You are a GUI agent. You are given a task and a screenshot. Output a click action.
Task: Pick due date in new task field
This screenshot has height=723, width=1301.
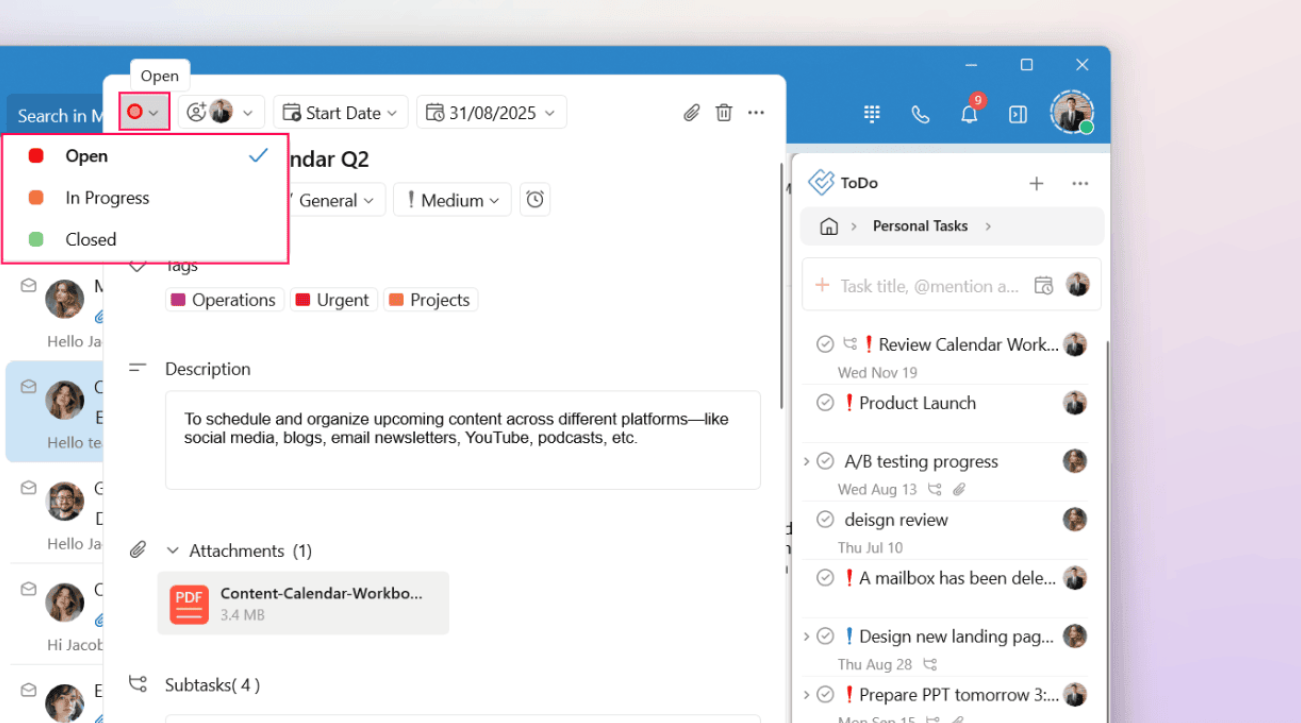(x=1043, y=285)
